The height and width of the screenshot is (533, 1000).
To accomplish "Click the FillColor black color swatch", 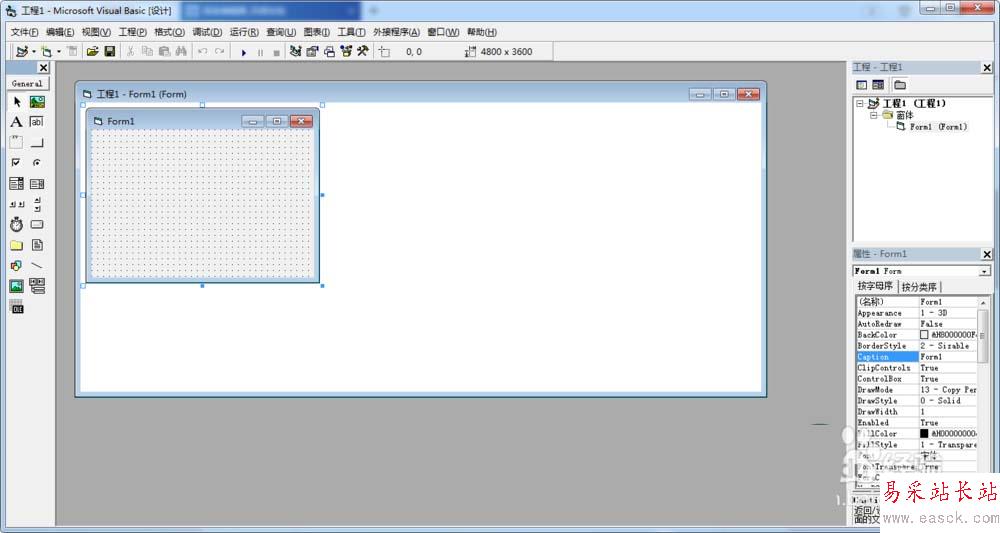I will (924, 434).
